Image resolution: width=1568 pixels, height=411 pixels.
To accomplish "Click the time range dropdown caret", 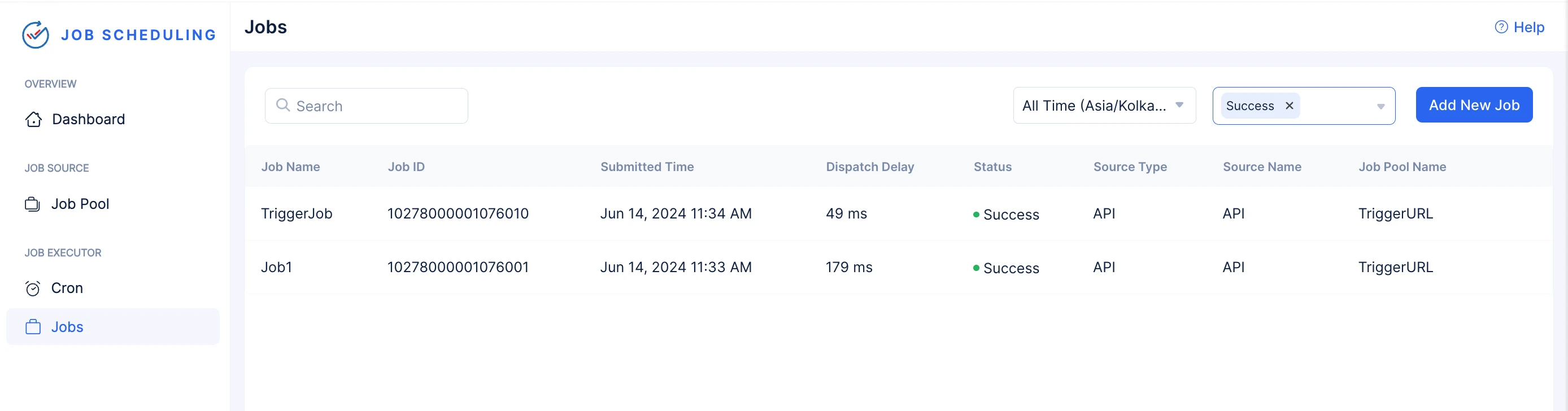I will [1179, 105].
